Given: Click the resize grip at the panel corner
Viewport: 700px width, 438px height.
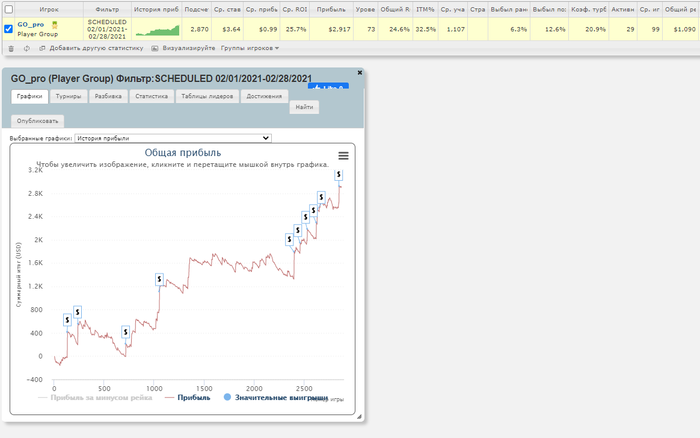Looking at the screenshot, I should 359,417.
